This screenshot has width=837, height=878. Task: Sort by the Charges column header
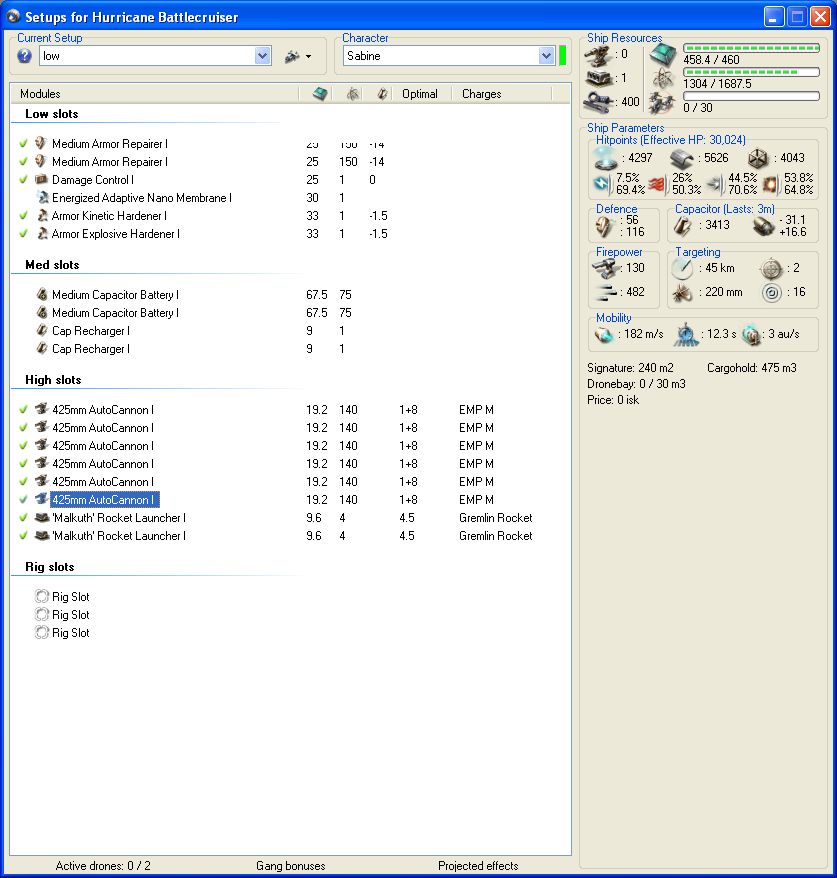point(481,94)
